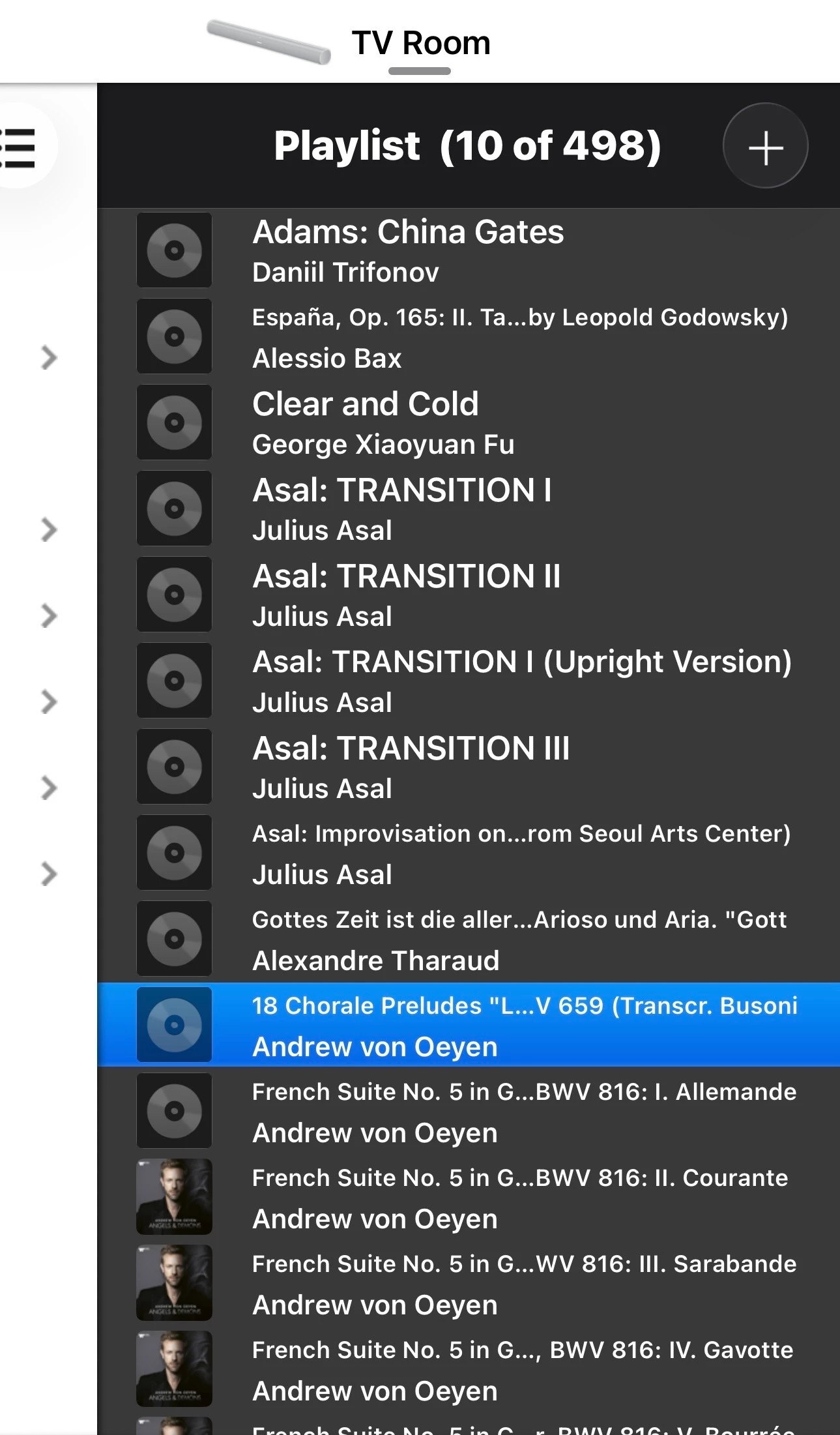Expand the chevron left of Asal: TRANSITION II
The width and height of the screenshot is (840, 1435).
[x=49, y=616]
